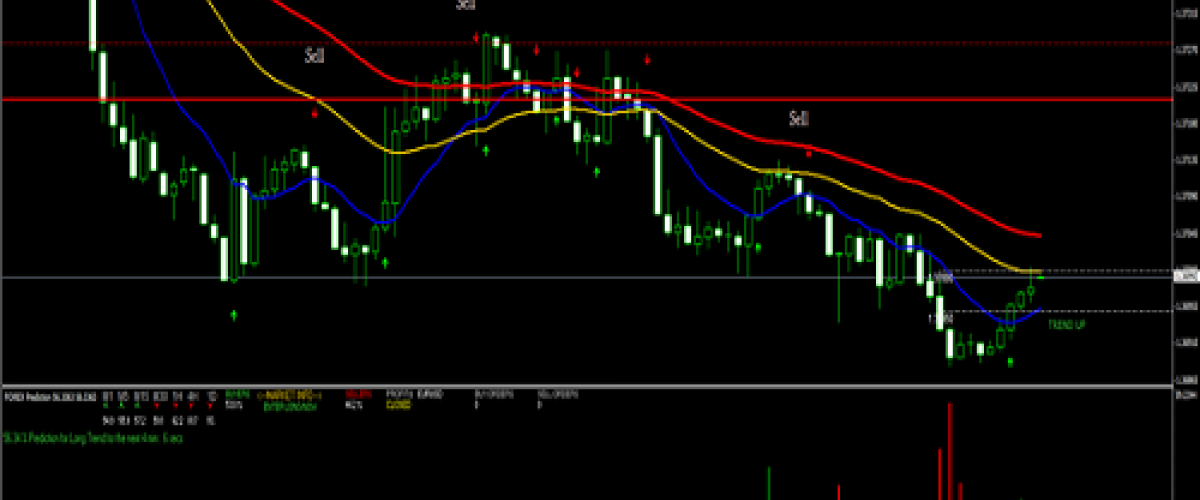The height and width of the screenshot is (500, 1200).
Task: Click the separator bar between chart and indicator
Action: (x=600, y=386)
